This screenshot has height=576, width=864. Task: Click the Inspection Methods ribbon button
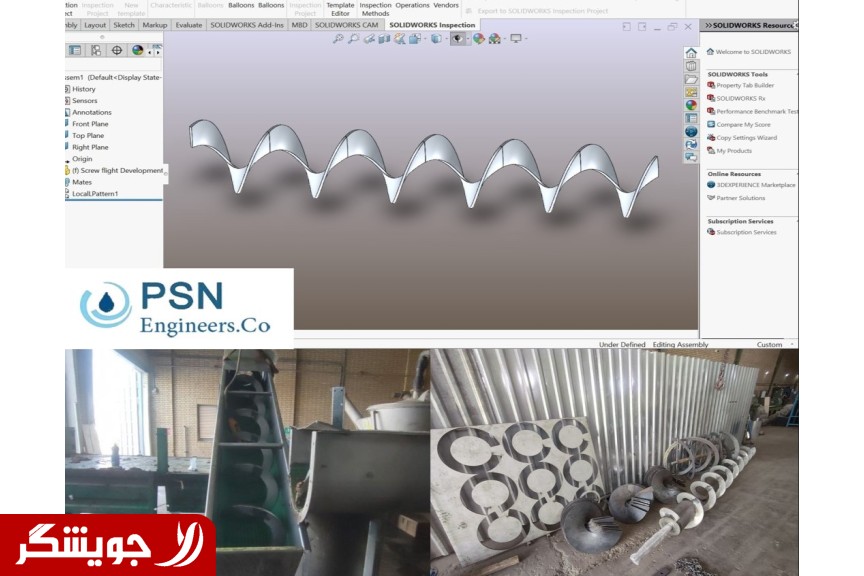click(375, 9)
